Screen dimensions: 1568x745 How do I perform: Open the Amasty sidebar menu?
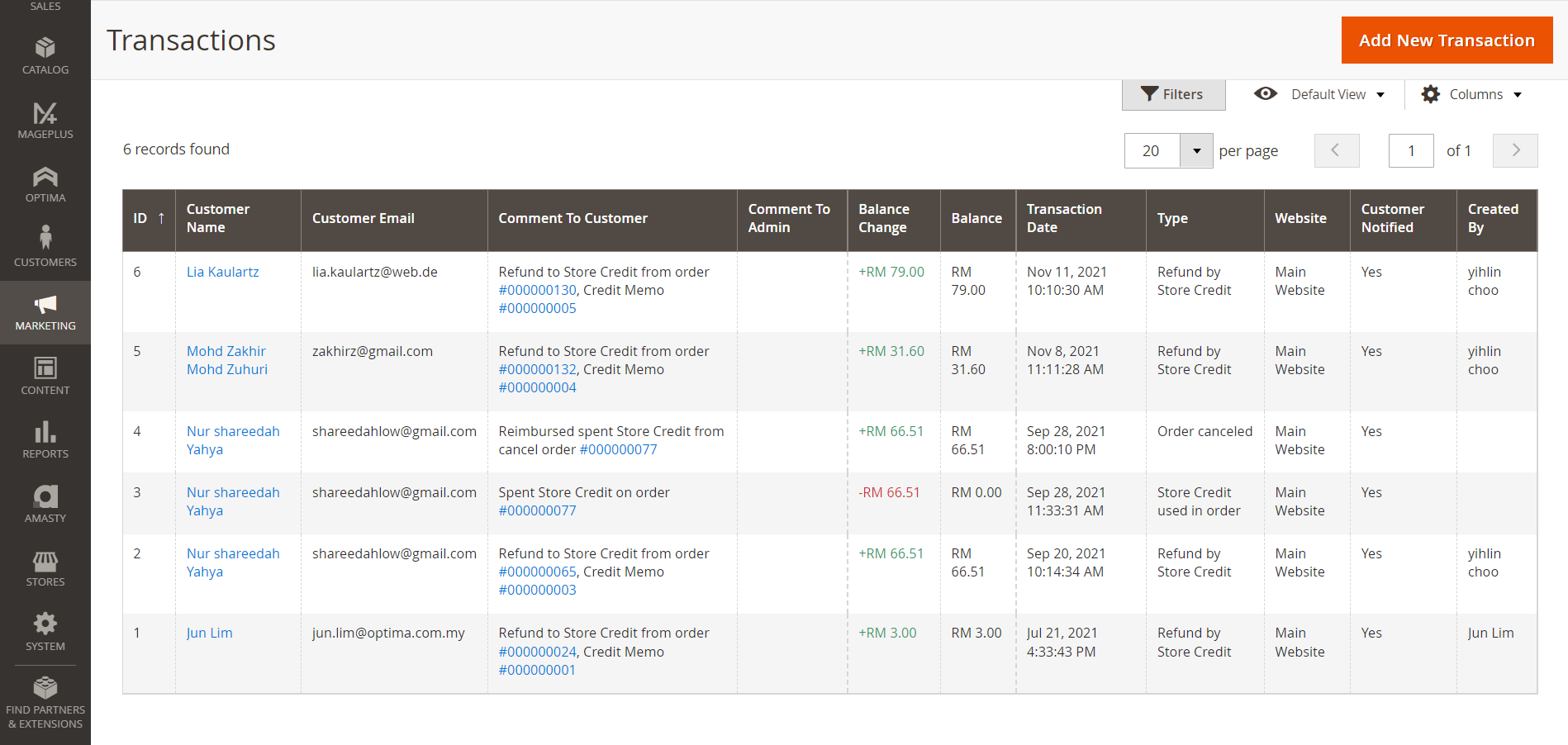coord(45,504)
